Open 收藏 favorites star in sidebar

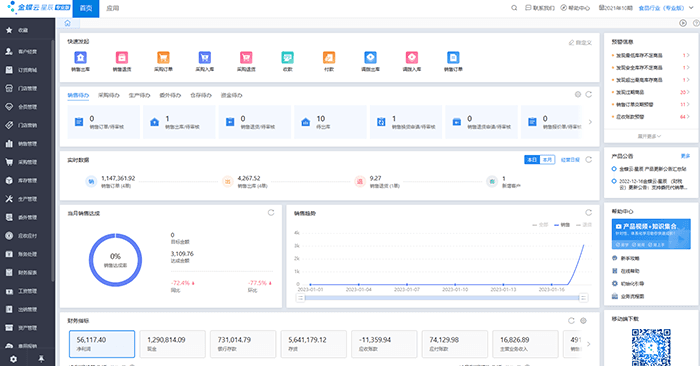click(9, 30)
